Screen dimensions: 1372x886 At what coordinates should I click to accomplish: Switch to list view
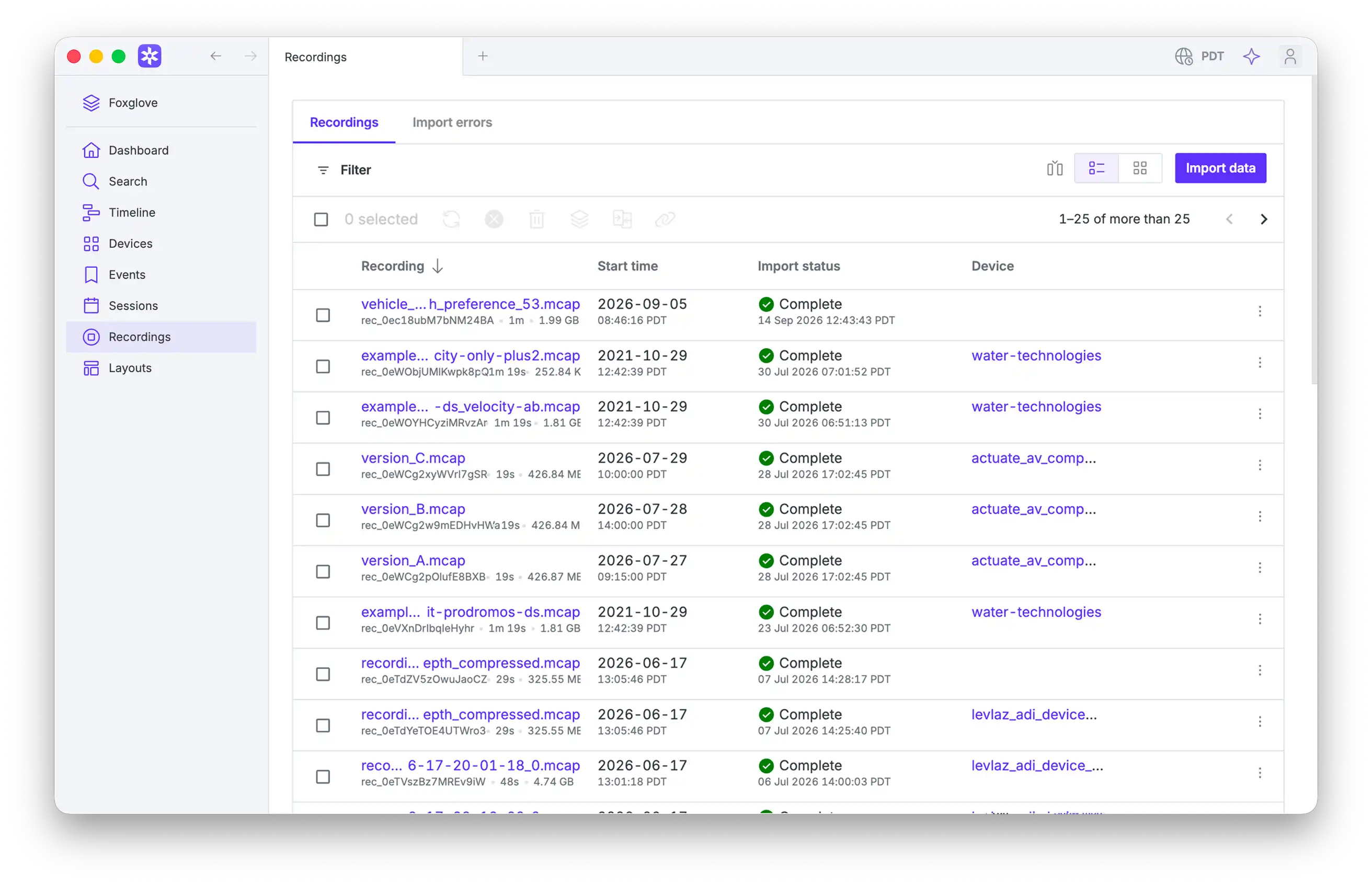[x=1096, y=168]
